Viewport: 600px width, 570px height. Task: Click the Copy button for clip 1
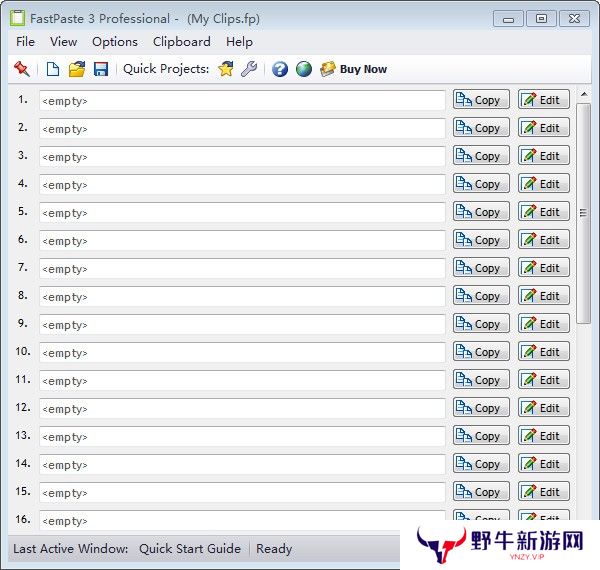click(481, 99)
